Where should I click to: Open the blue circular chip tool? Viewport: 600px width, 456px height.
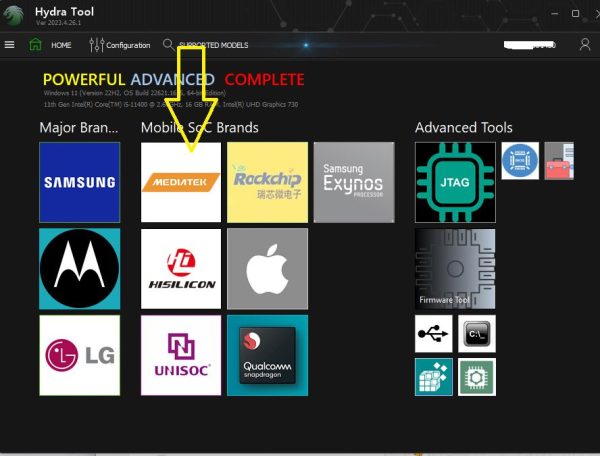pyautogui.click(x=520, y=161)
